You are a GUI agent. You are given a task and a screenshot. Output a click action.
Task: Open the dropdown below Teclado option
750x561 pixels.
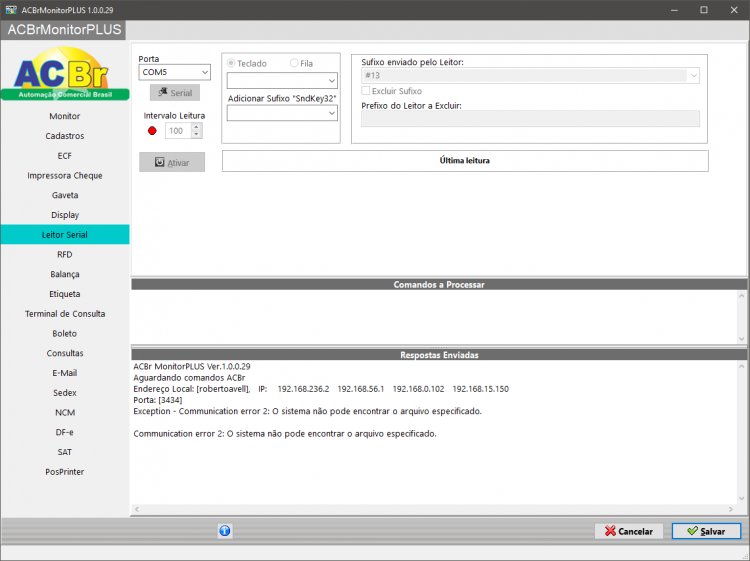click(x=331, y=81)
